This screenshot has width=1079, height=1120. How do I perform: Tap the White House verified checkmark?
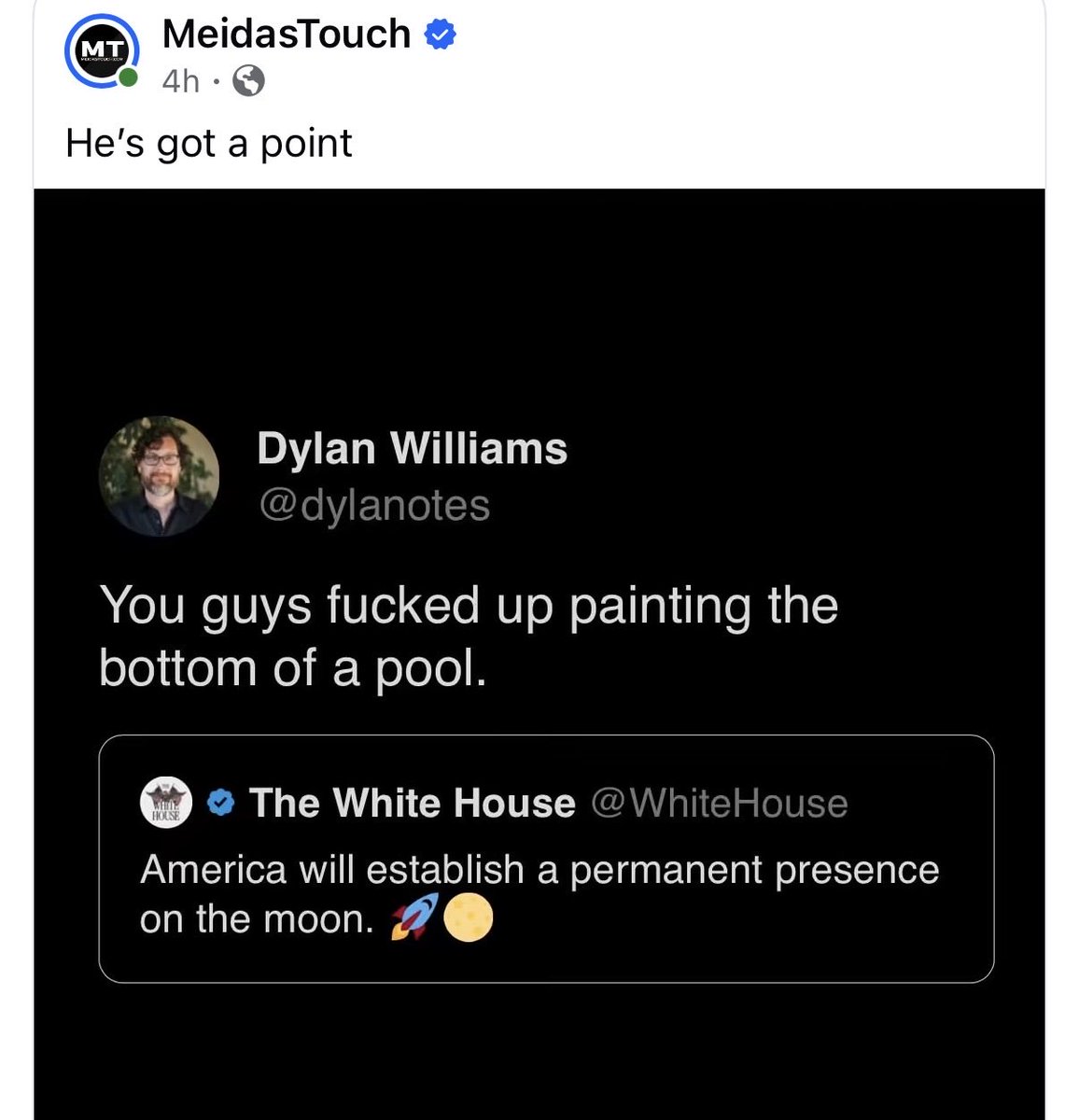(220, 803)
